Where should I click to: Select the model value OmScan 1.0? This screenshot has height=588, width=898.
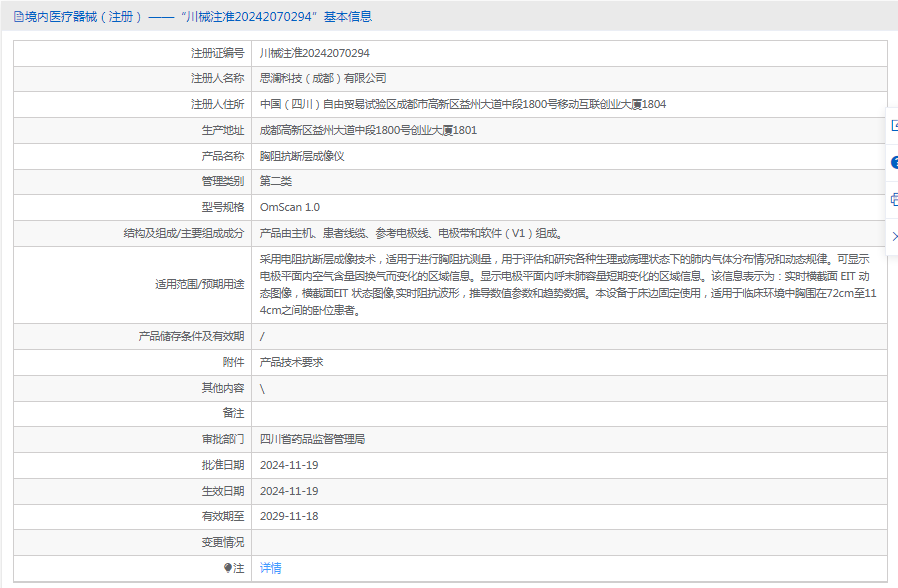point(290,207)
